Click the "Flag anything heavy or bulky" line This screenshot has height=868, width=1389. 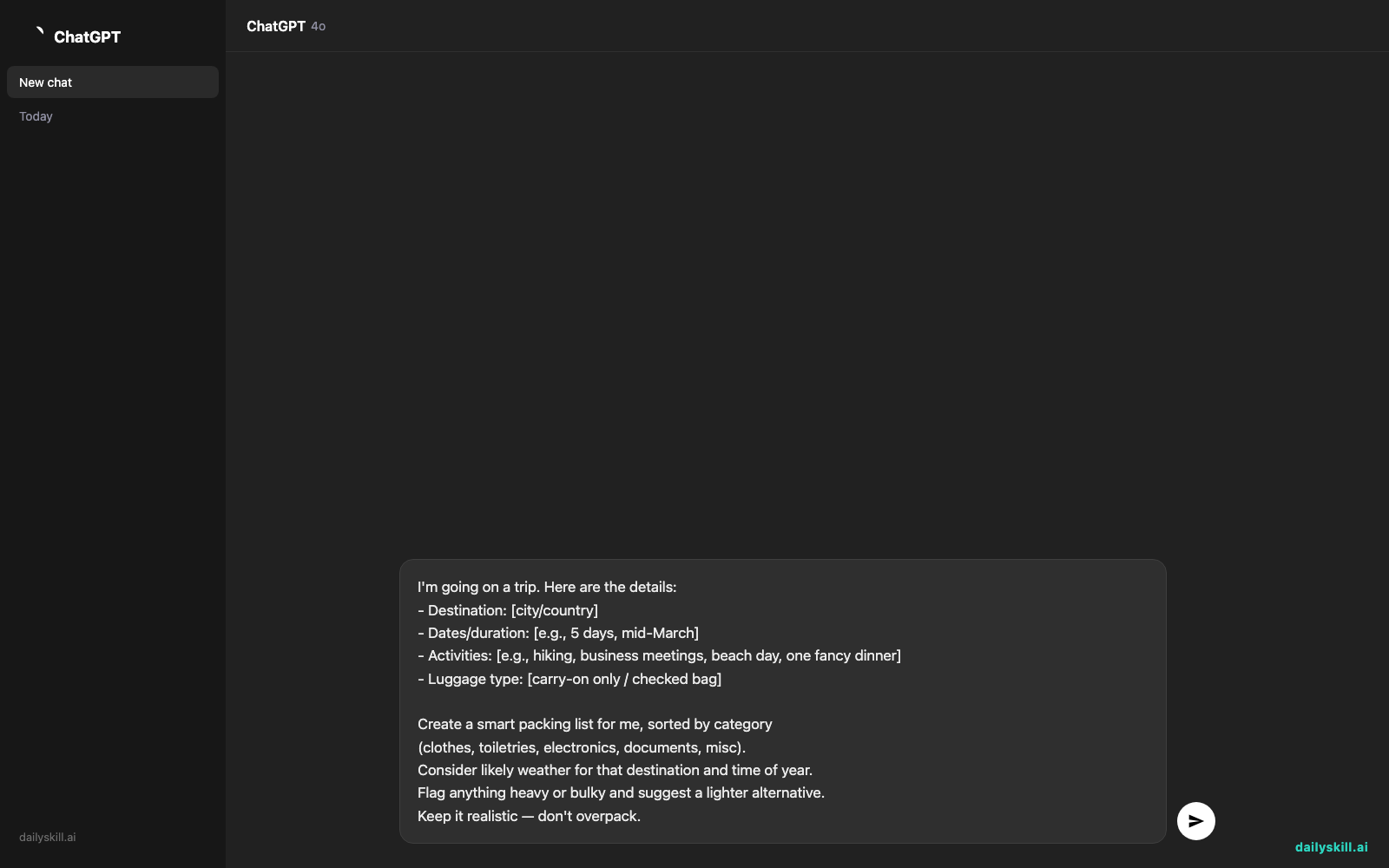pos(621,792)
